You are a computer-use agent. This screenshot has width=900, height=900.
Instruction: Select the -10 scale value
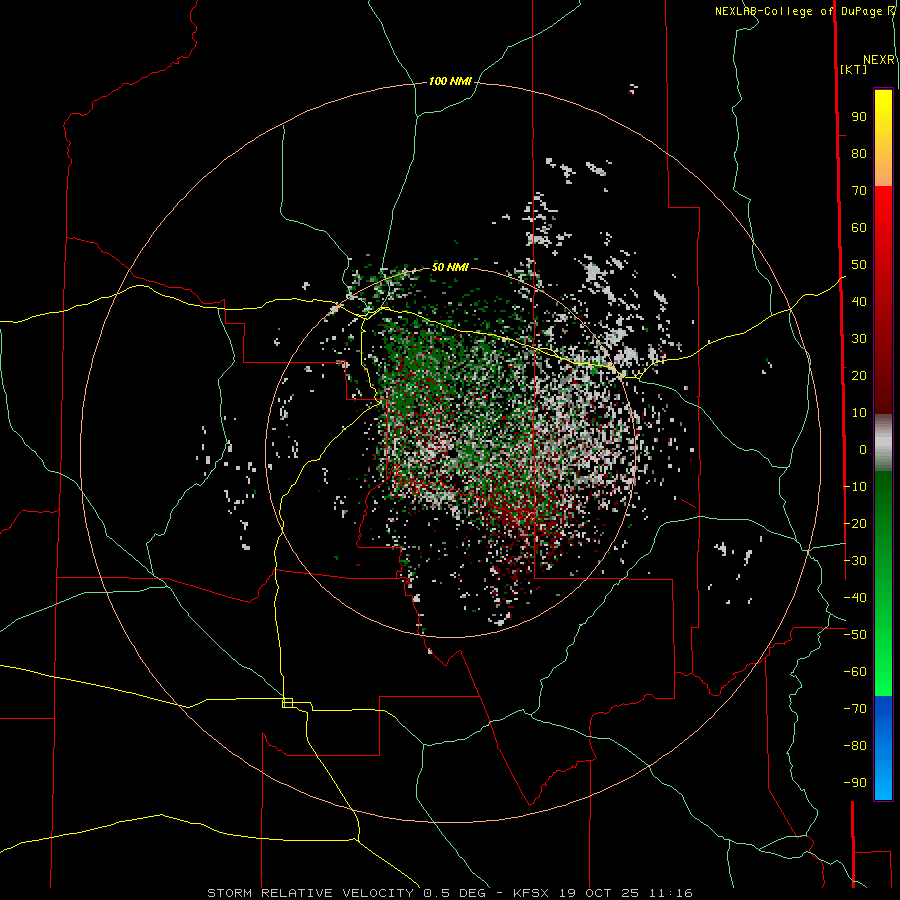(x=855, y=487)
